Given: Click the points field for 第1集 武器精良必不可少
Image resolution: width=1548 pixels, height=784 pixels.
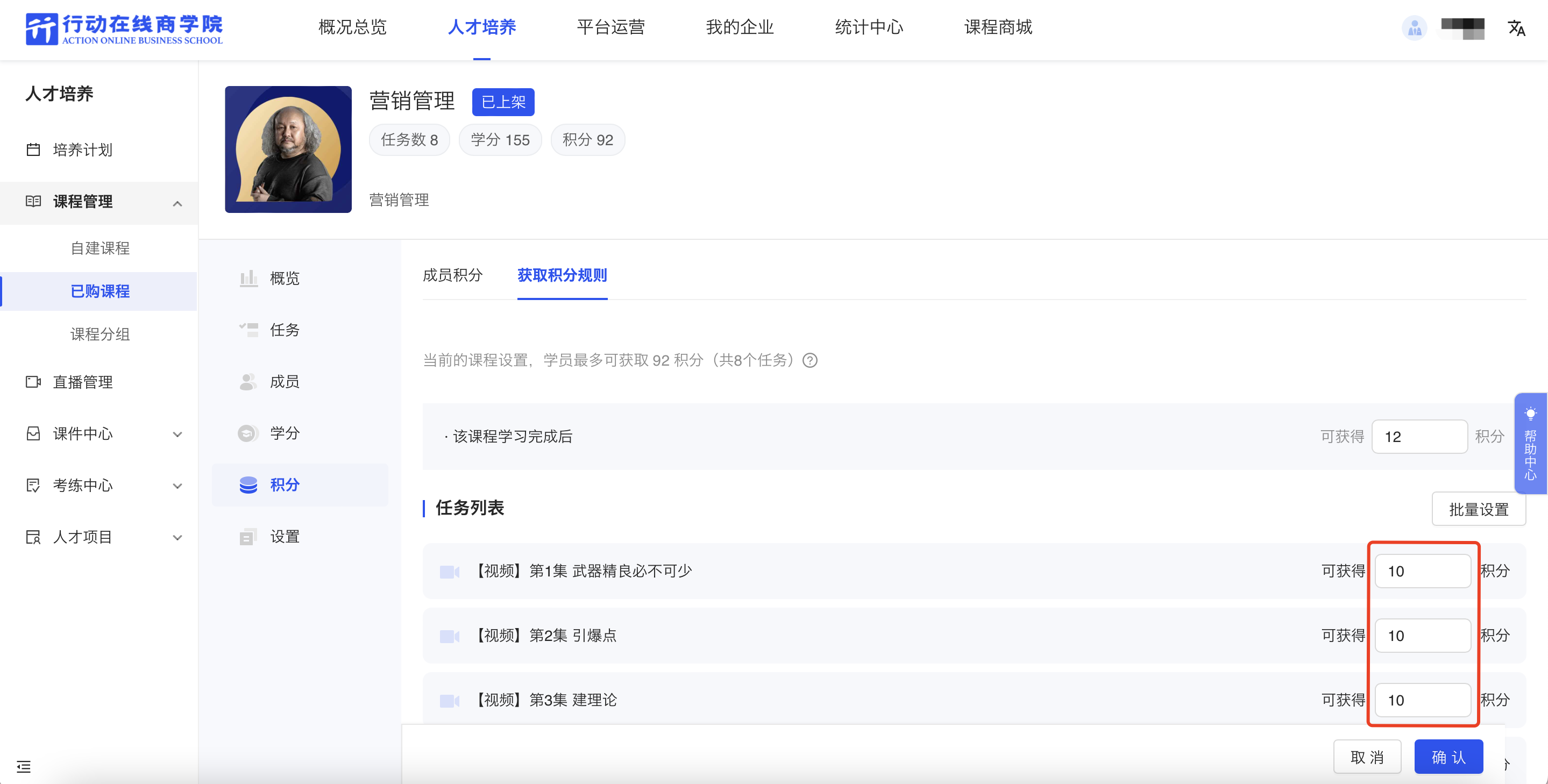Looking at the screenshot, I should click(x=1422, y=571).
